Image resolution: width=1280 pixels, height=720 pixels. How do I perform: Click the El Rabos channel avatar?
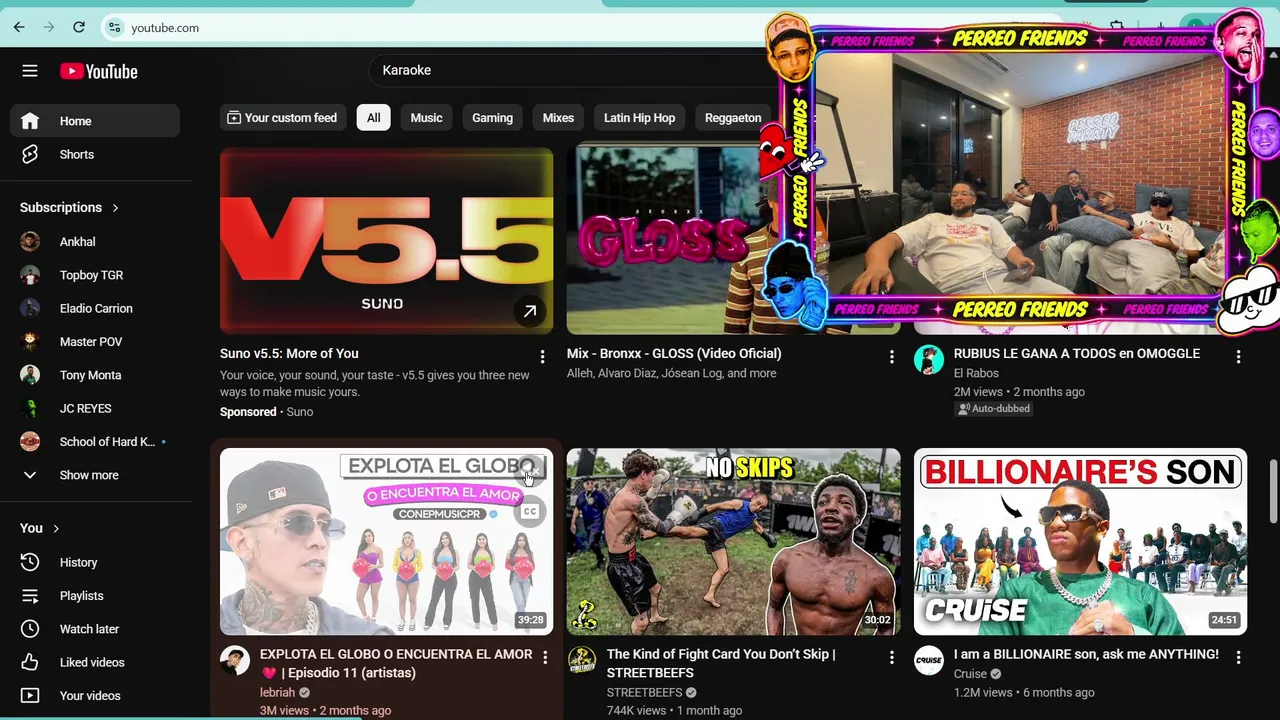929,360
